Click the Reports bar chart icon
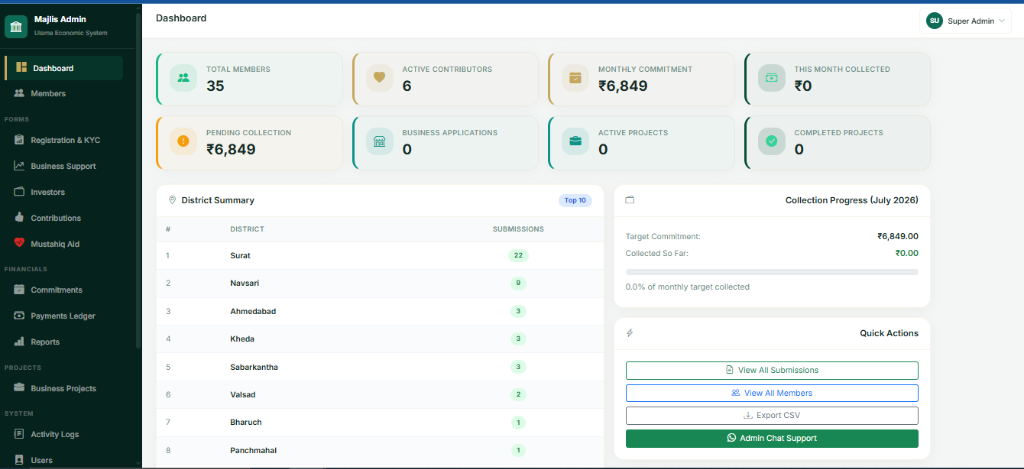The width and height of the screenshot is (1024, 469). (x=19, y=342)
